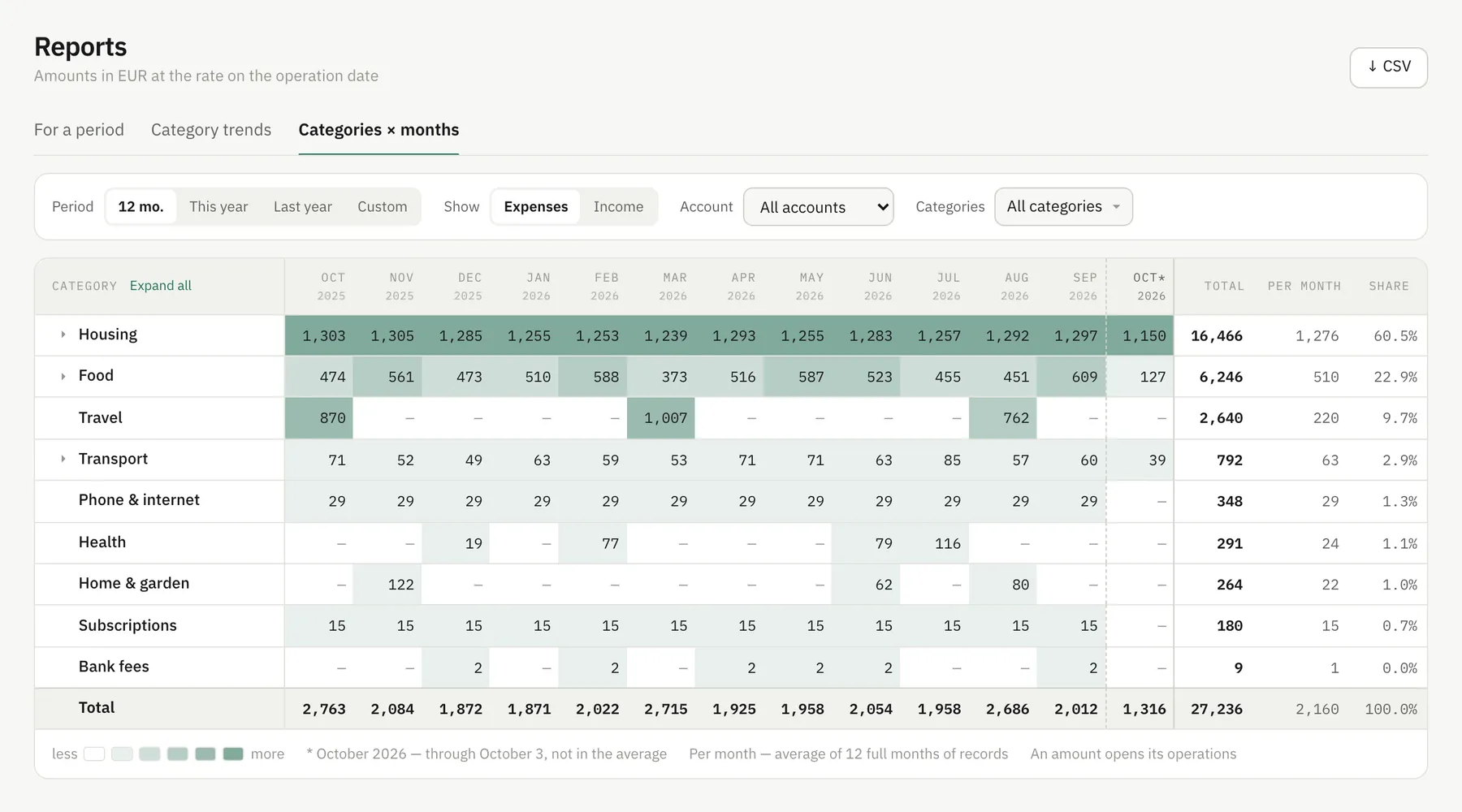This screenshot has width=1462, height=812.
Task: Select the Categories × months tab
Action: pyautogui.click(x=378, y=130)
